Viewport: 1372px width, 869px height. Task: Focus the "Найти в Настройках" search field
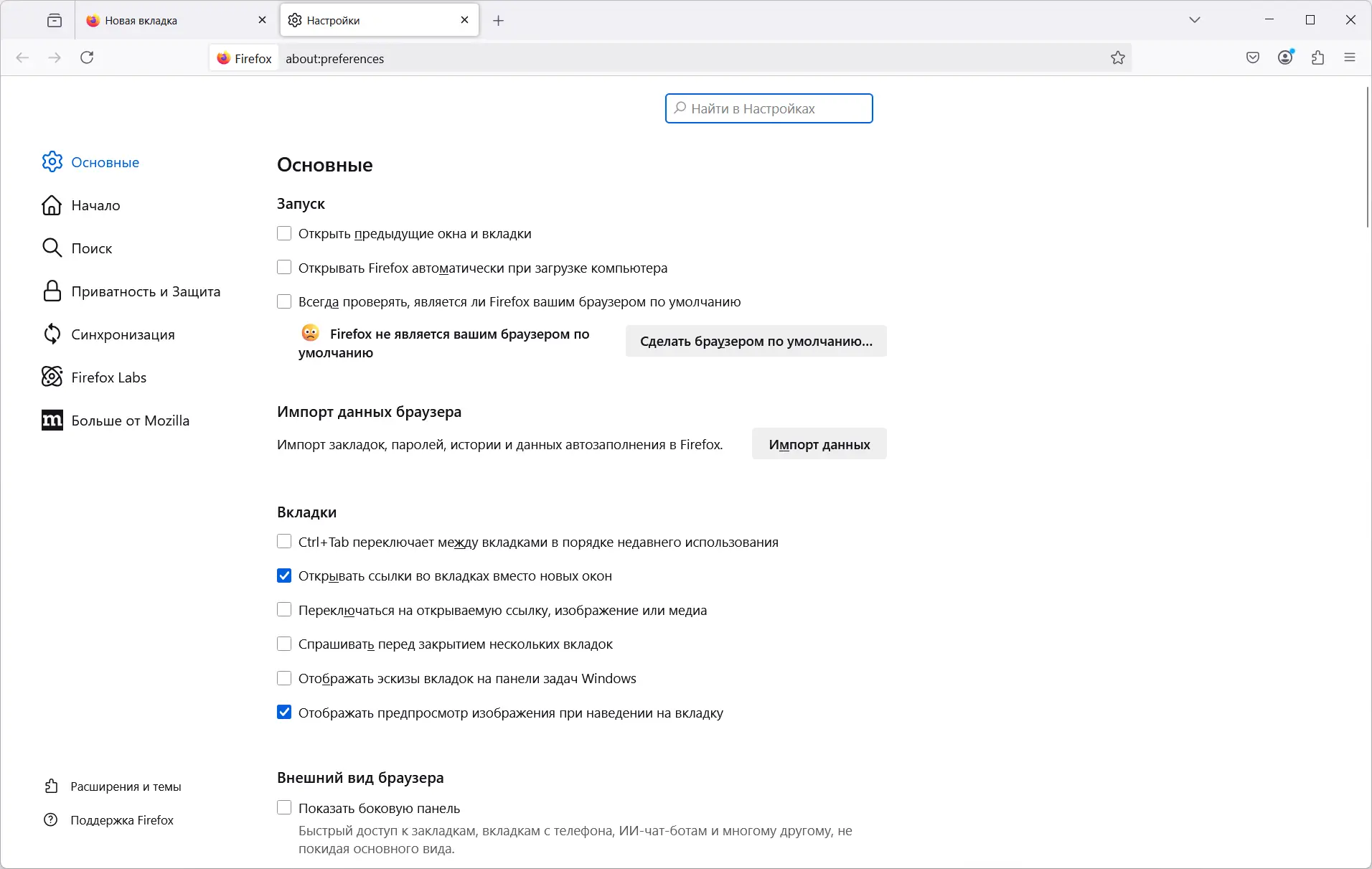pos(769,108)
